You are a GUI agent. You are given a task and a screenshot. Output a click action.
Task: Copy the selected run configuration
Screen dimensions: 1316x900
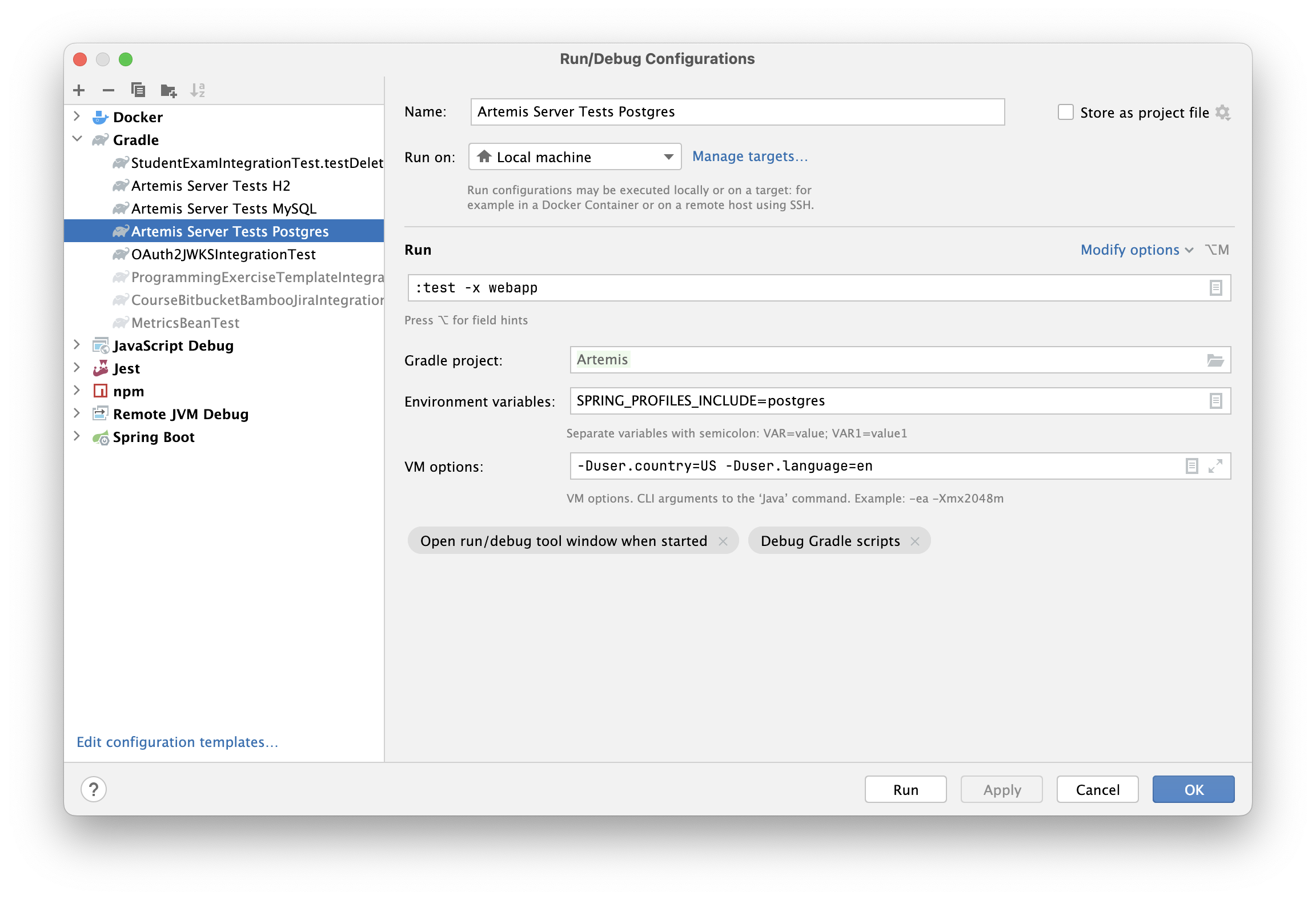[138, 90]
